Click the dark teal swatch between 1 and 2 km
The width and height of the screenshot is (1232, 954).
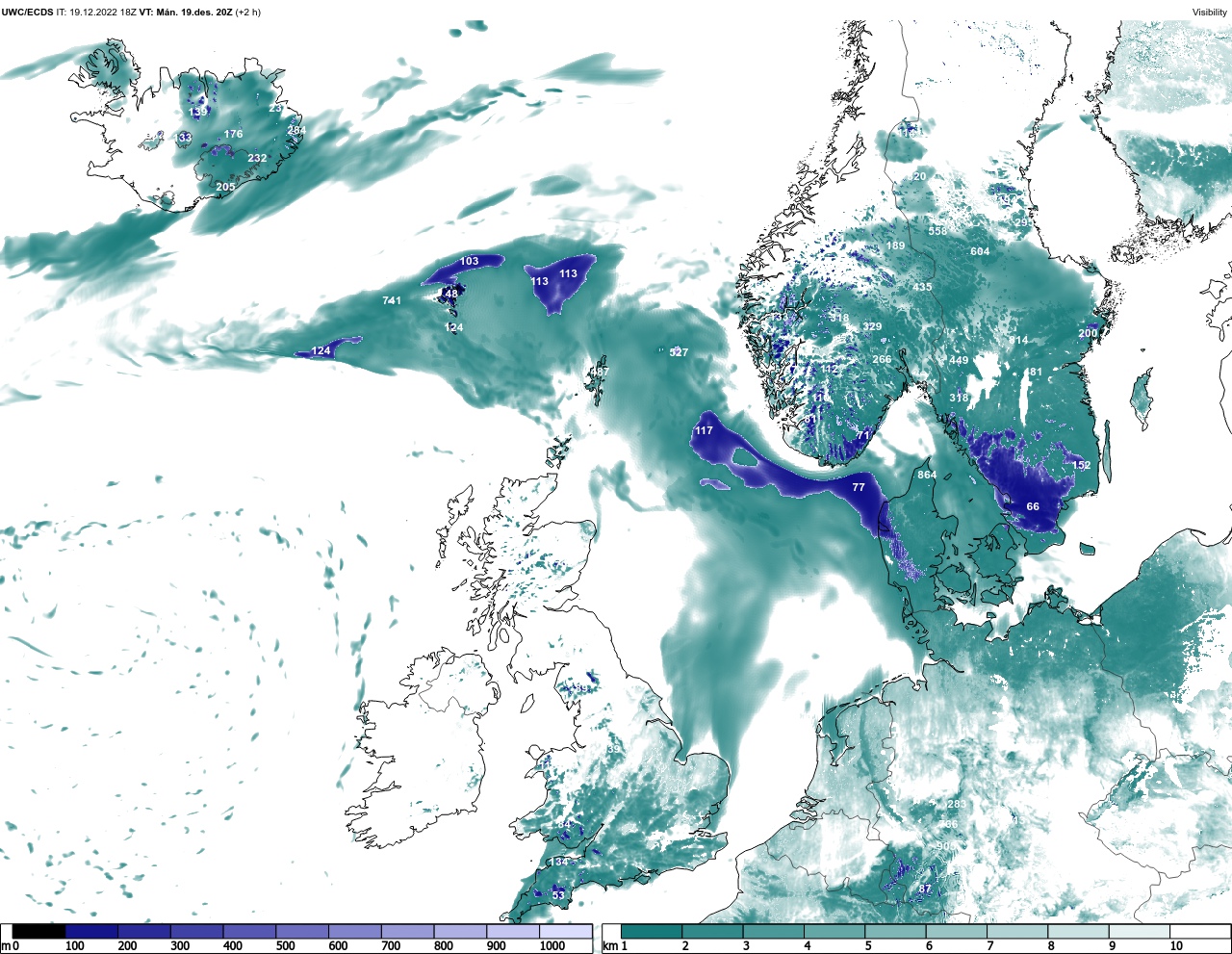(652, 931)
